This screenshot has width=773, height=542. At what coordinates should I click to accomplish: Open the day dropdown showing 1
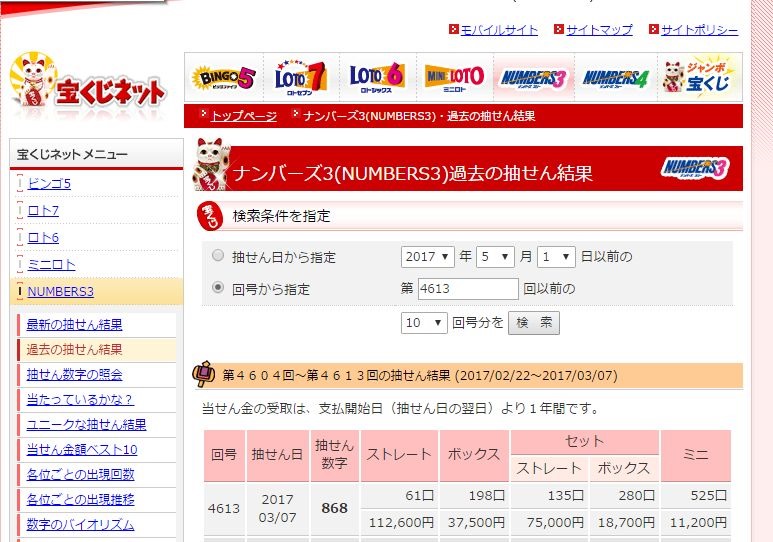coord(556,257)
